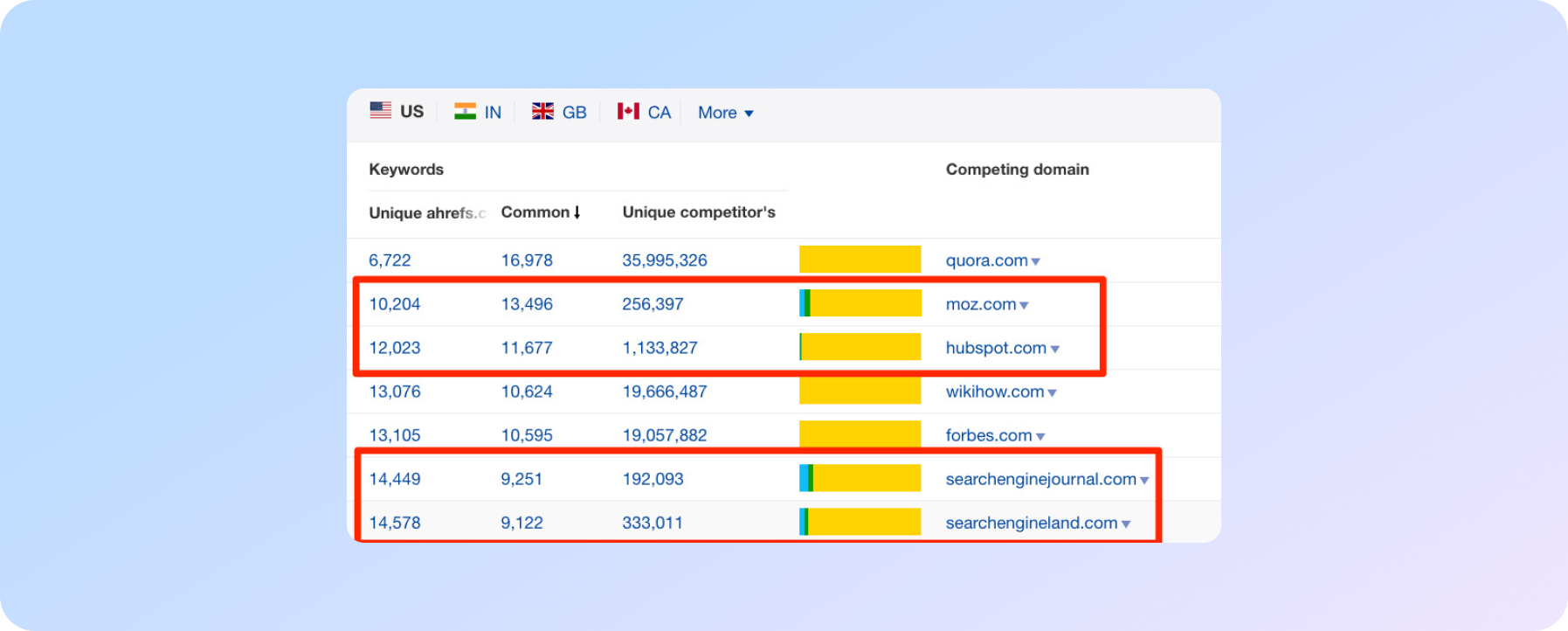Open the More countries dropdown
The width and height of the screenshot is (1568, 631).
pos(725,113)
